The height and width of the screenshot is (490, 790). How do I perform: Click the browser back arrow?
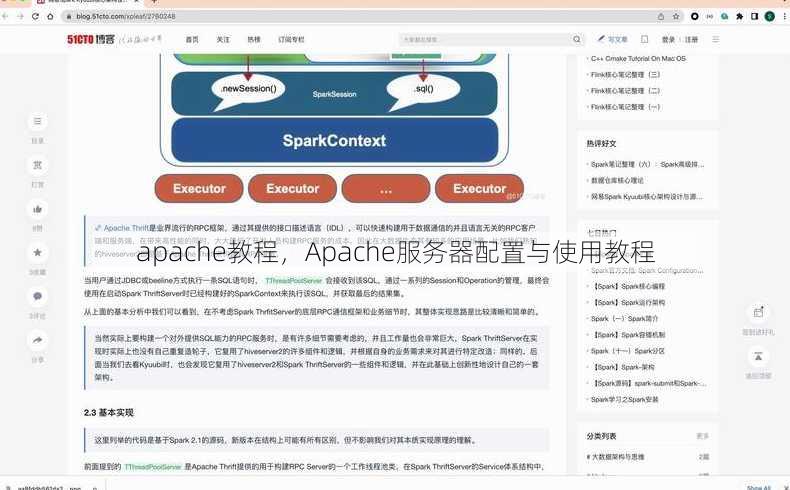tap(6, 16)
